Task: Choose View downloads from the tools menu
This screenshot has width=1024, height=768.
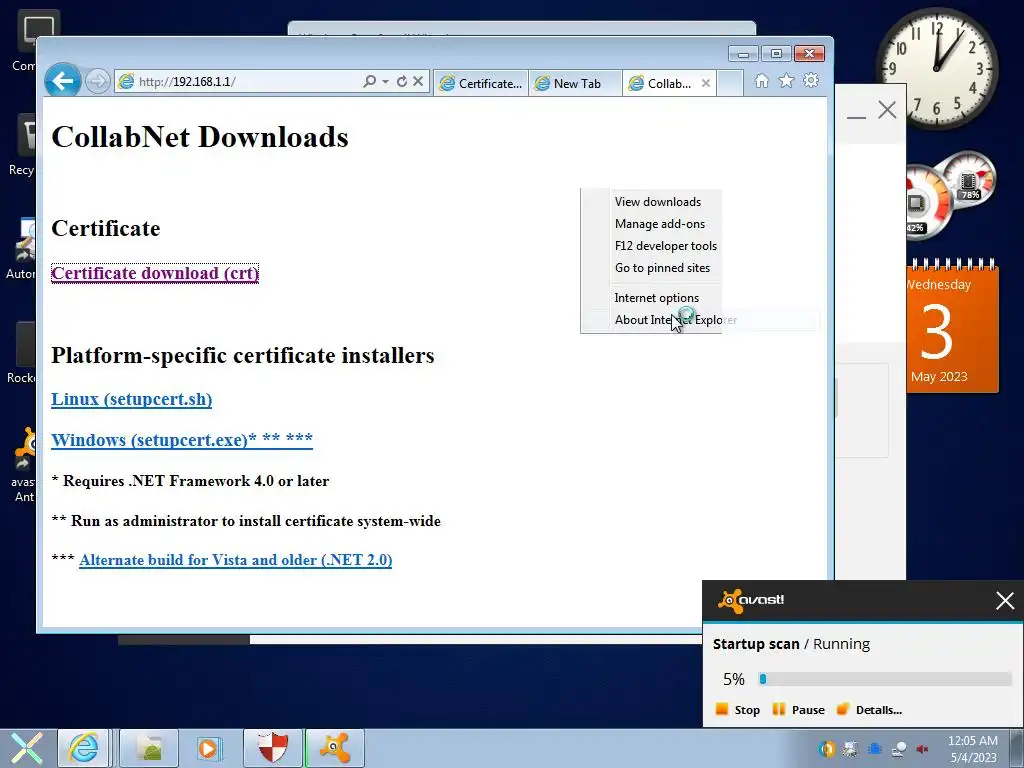Action: point(658,202)
